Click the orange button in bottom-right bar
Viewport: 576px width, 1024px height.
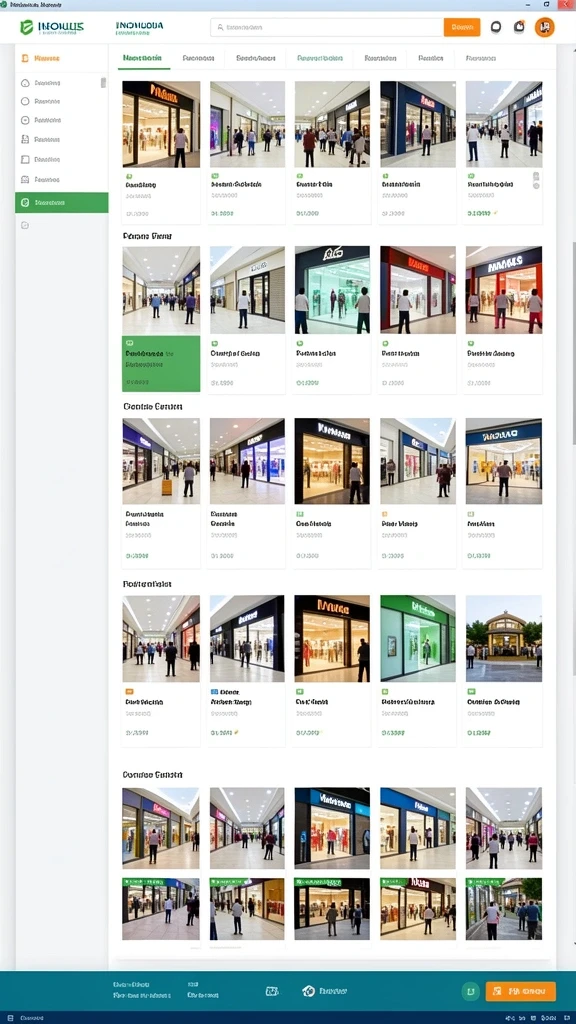click(x=520, y=991)
